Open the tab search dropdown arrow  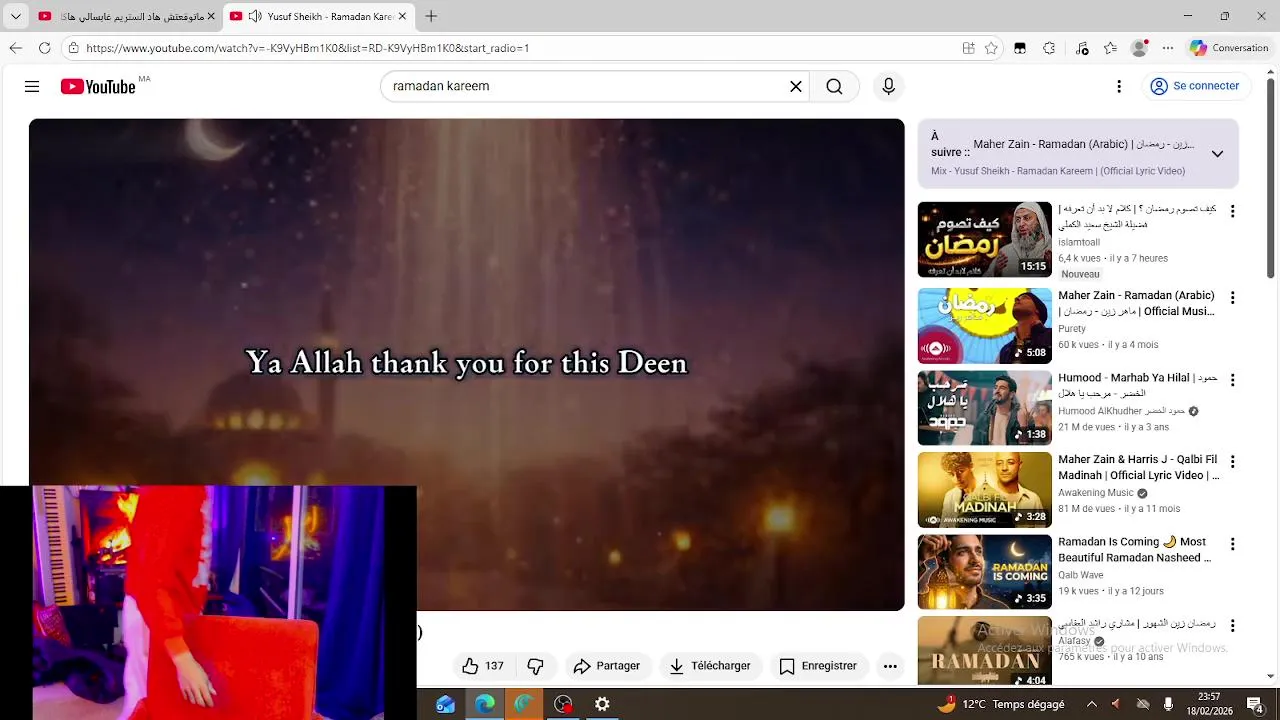(x=15, y=16)
